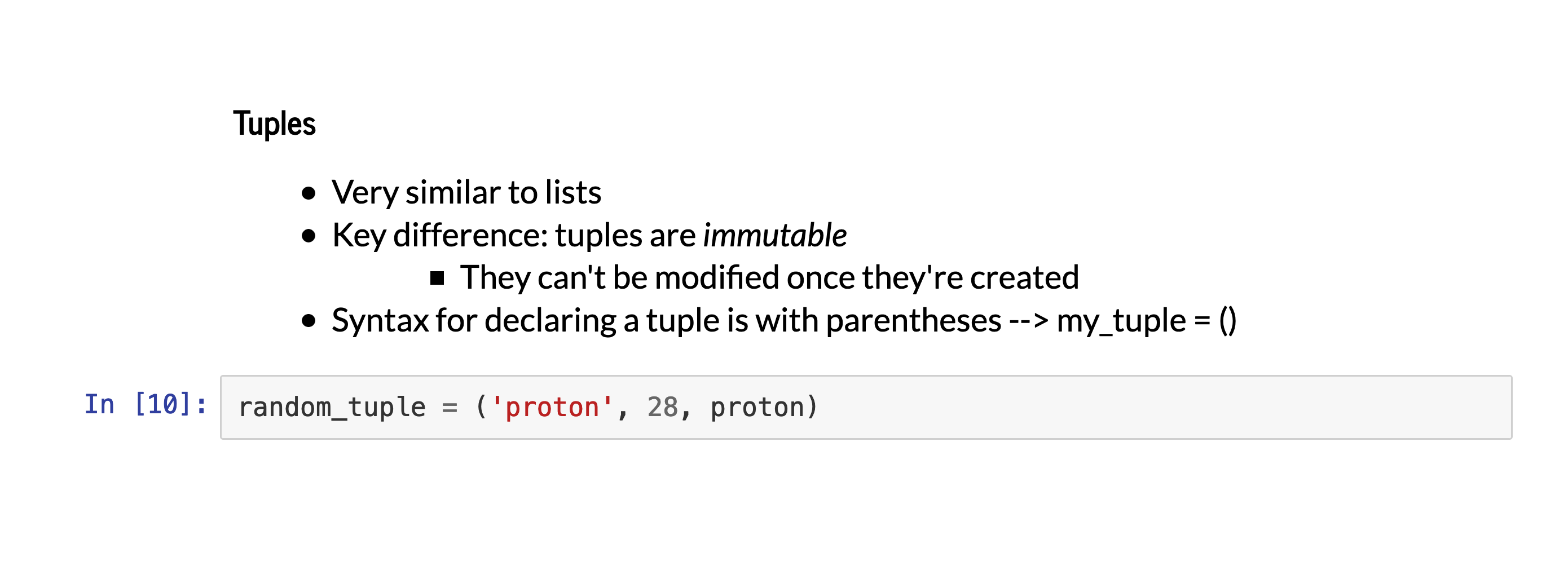The height and width of the screenshot is (583, 1568).
Task: Select the italic word 'immutable'
Action: click(774, 236)
